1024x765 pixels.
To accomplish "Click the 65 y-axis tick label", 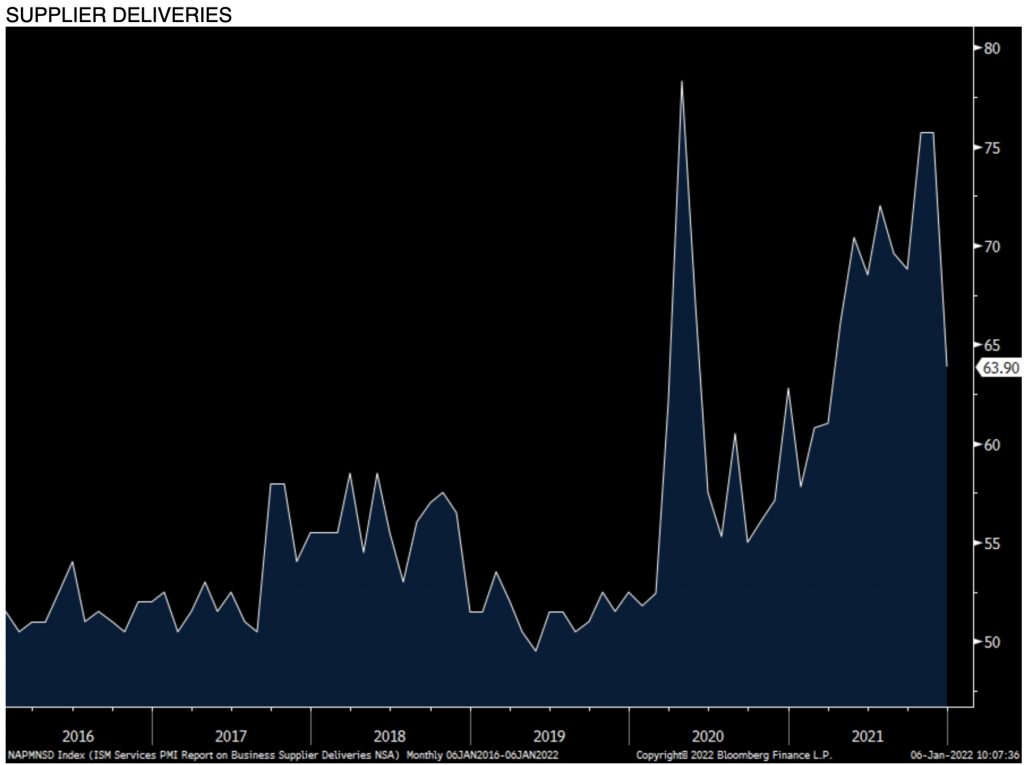I will [991, 345].
